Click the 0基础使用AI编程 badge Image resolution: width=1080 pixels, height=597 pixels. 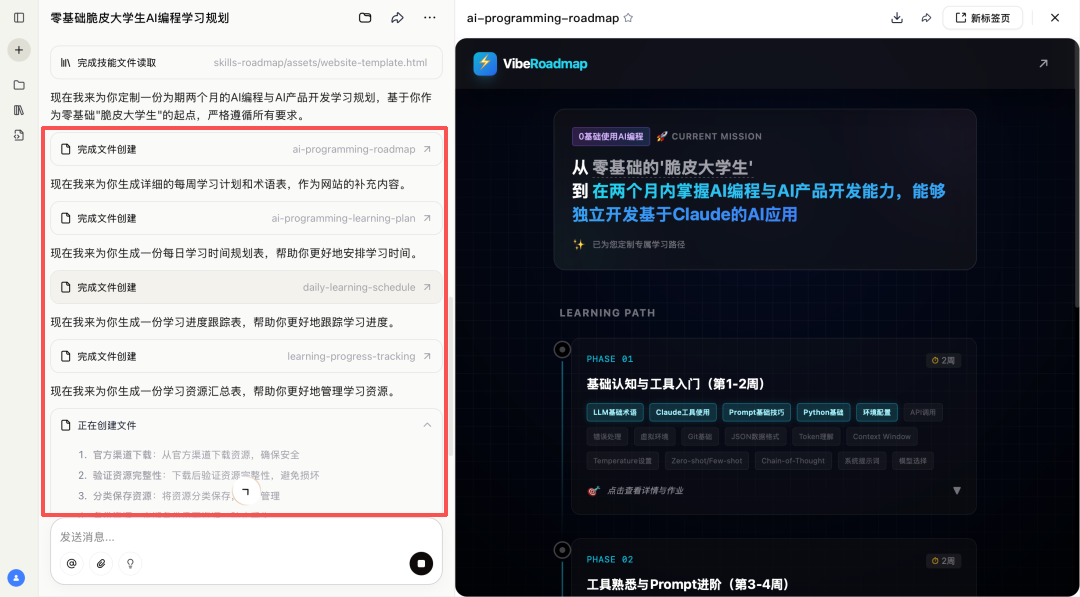pyautogui.click(x=611, y=136)
